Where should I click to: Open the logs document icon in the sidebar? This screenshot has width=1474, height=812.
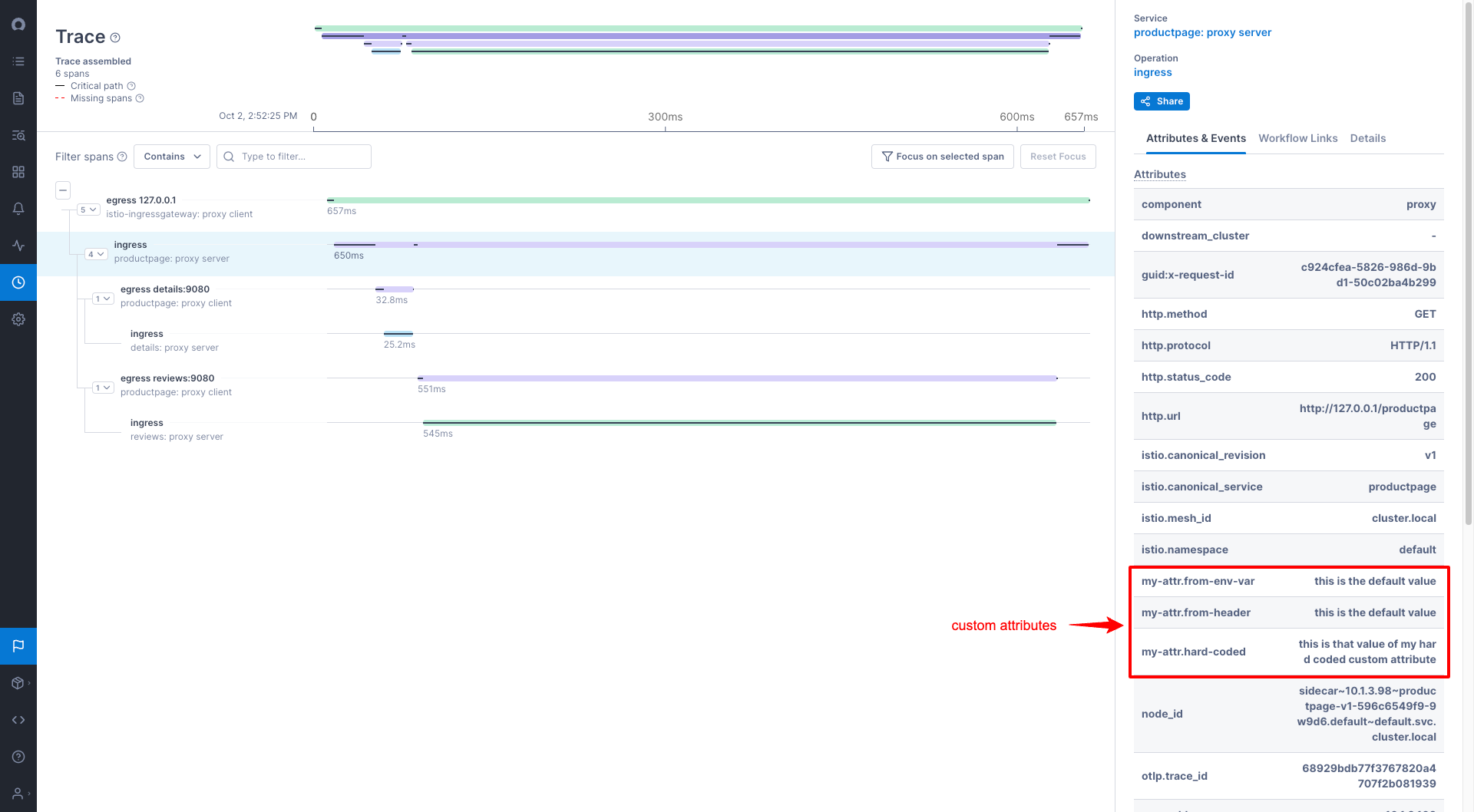[x=18, y=98]
